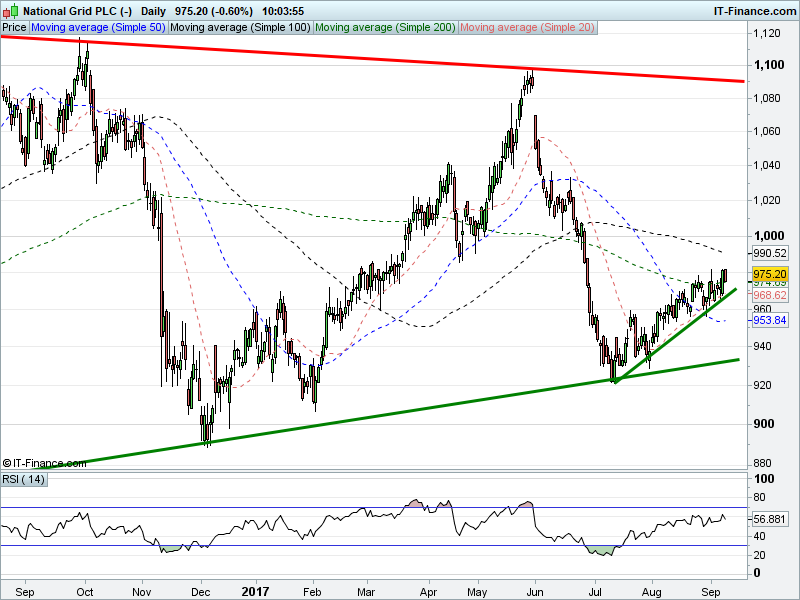Select Moving average (Simple 100) legend label
The height and width of the screenshot is (600, 800).
240,28
